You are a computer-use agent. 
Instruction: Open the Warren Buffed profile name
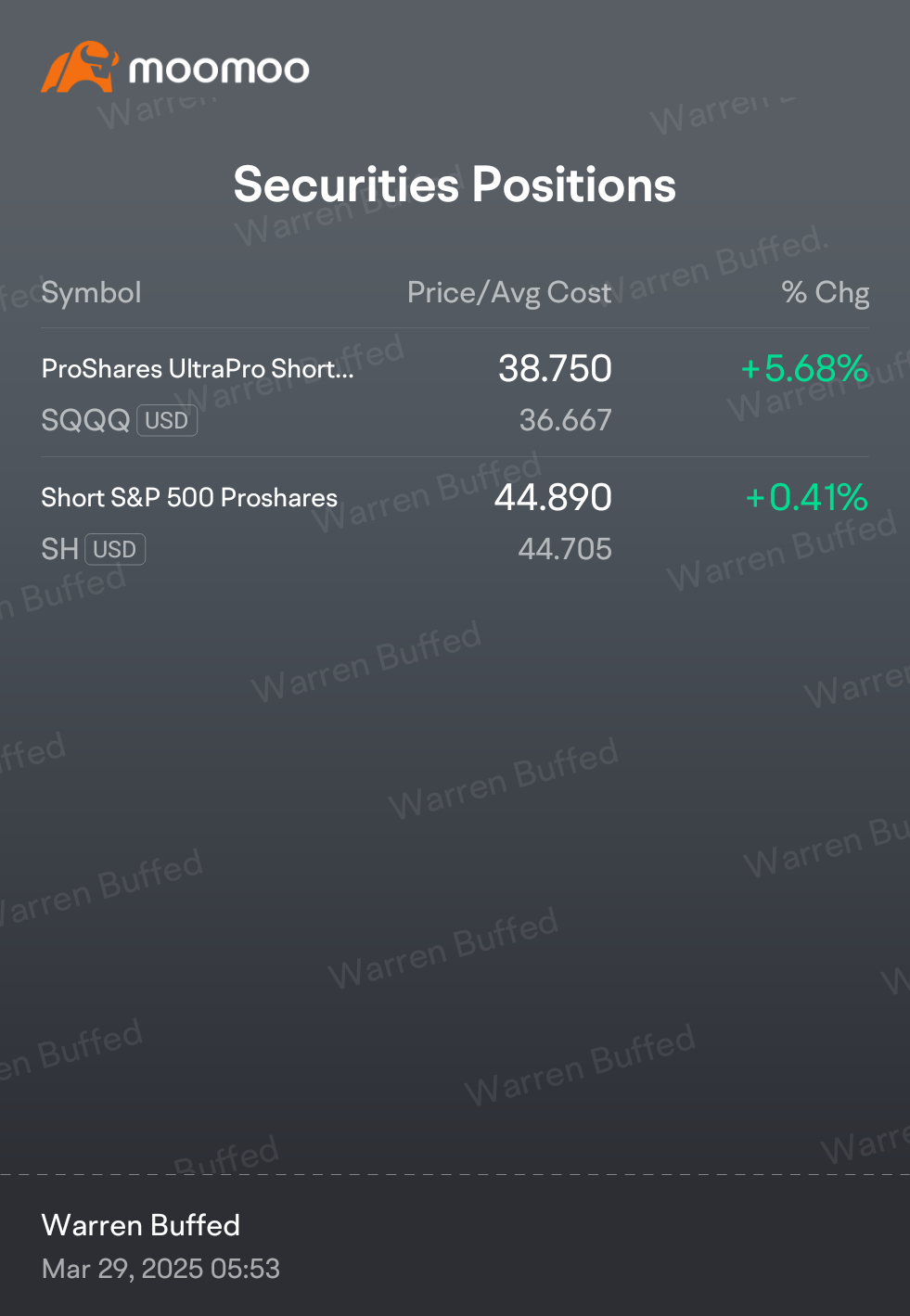[141, 1225]
